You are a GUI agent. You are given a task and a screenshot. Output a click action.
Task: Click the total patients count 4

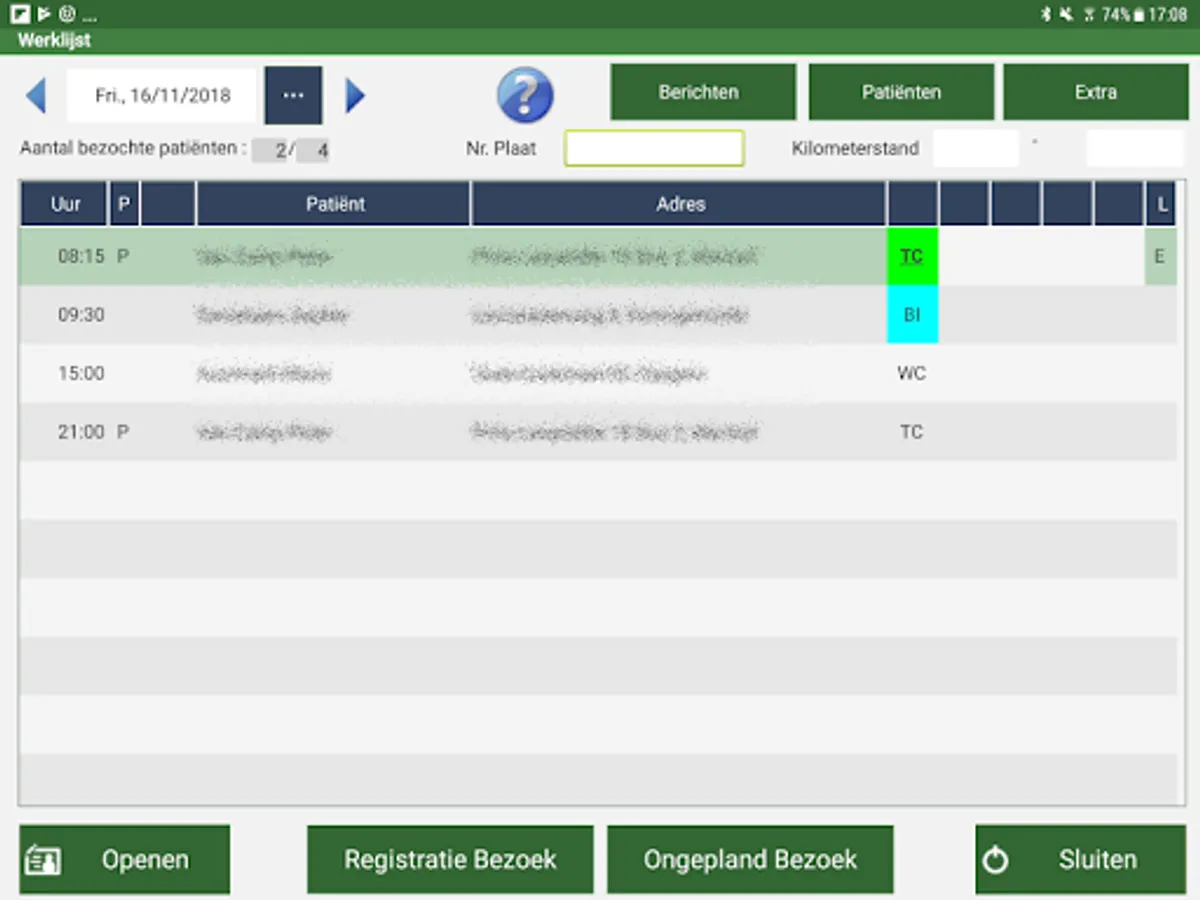pyautogui.click(x=313, y=150)
